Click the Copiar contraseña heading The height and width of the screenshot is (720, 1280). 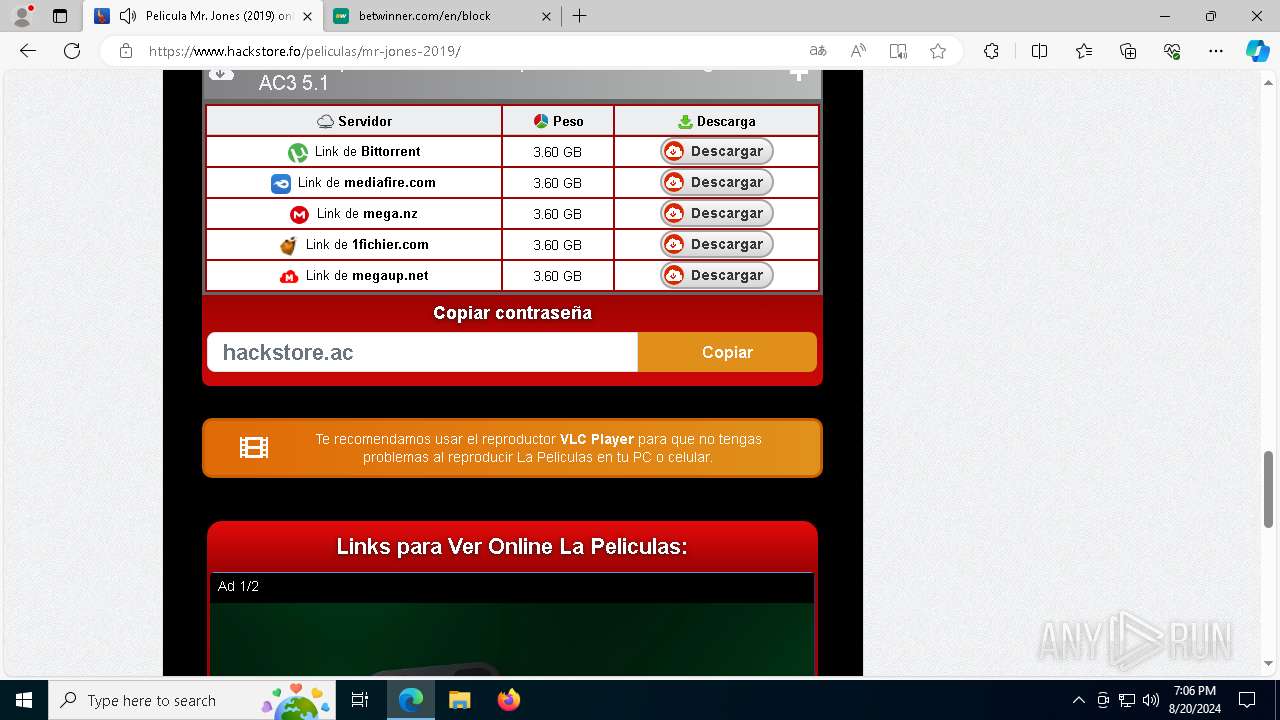click(512, 313)
